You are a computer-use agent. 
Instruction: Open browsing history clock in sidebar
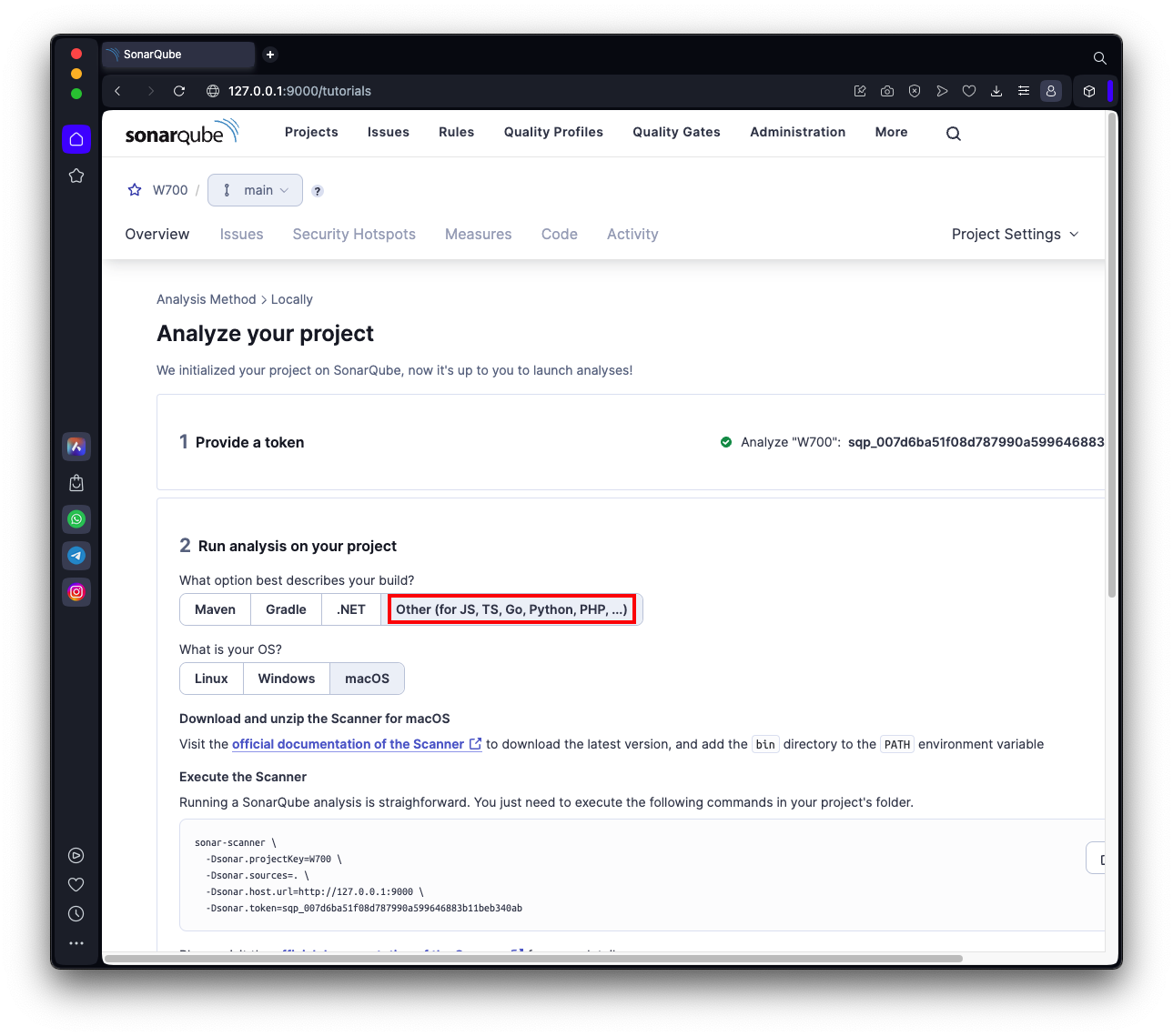point(76,913)
